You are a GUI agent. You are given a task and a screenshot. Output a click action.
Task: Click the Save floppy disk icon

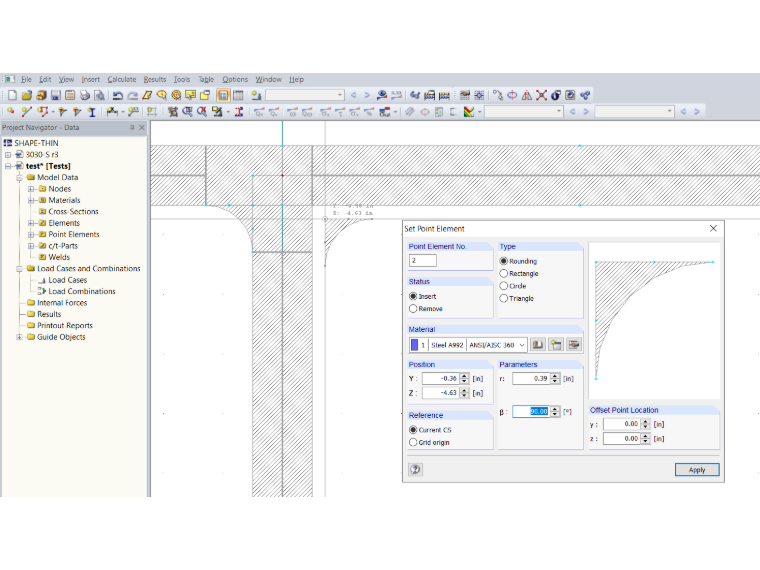click(x=56, y=95)
